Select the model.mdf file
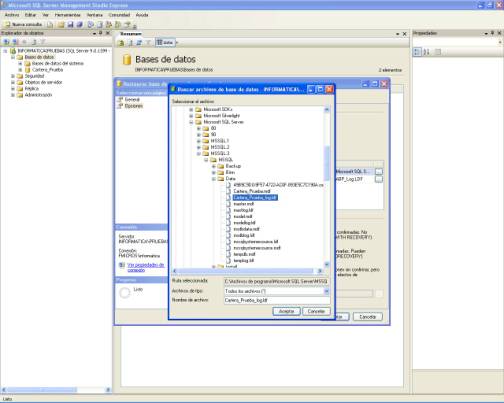Viewport: 504px width, 403px height. coord(243,217)
